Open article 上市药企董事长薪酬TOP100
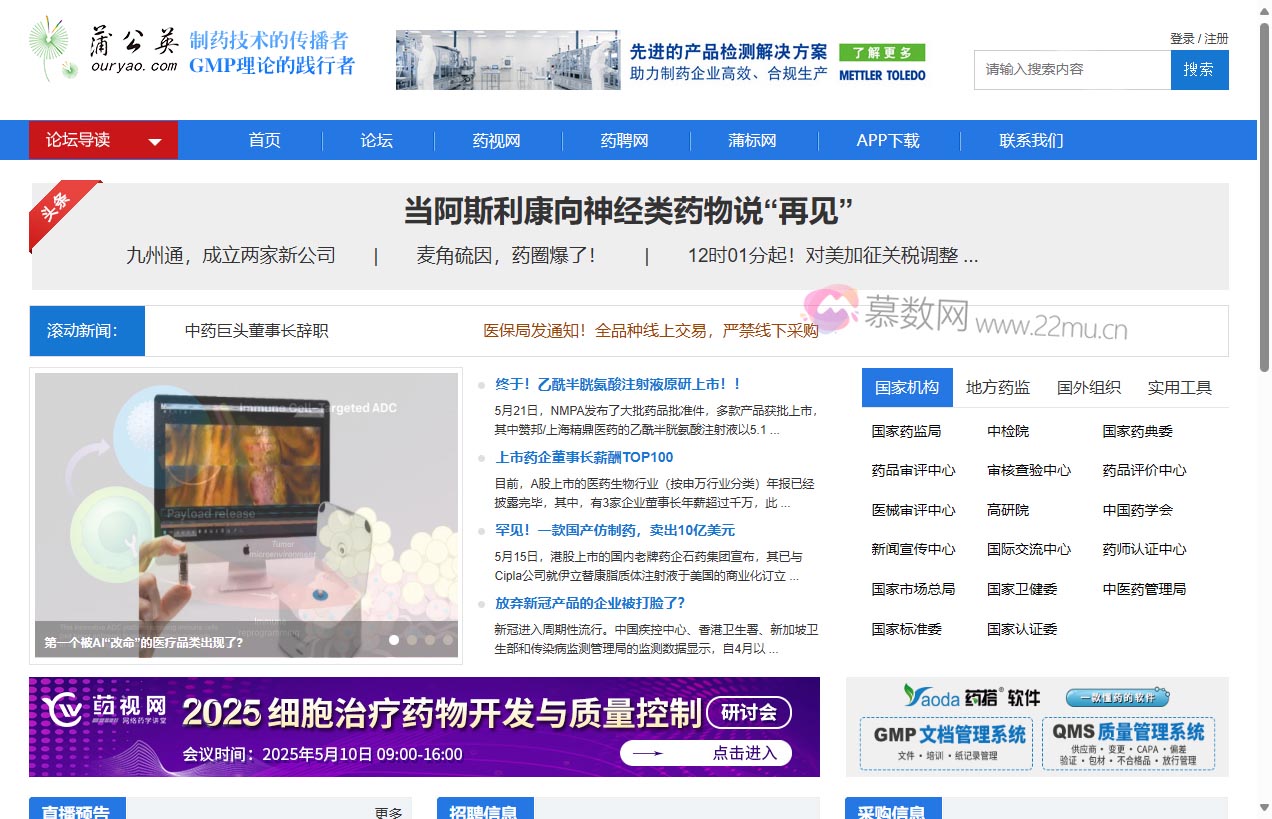Image resolution: width=1272 pixels, height=819 pixels. 584,457
